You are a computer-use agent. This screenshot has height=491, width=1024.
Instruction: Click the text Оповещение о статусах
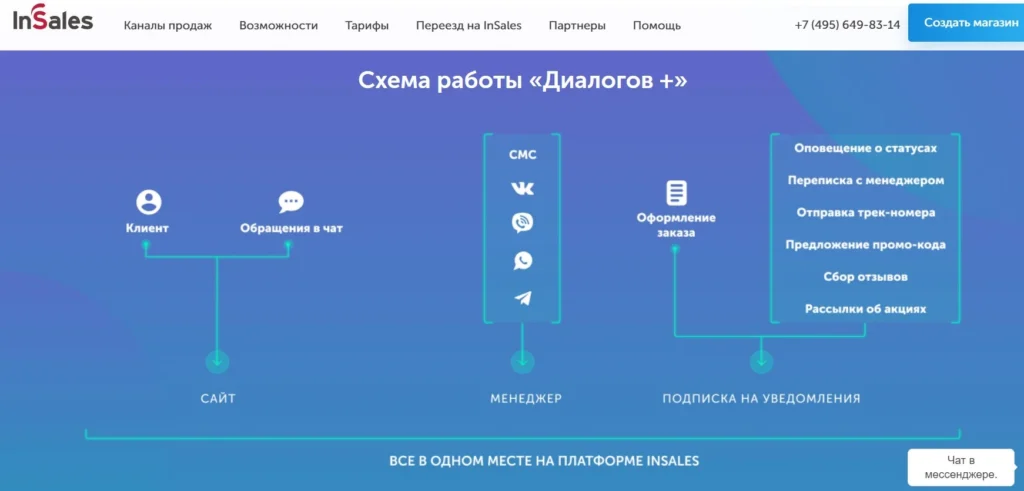[865, 148]
